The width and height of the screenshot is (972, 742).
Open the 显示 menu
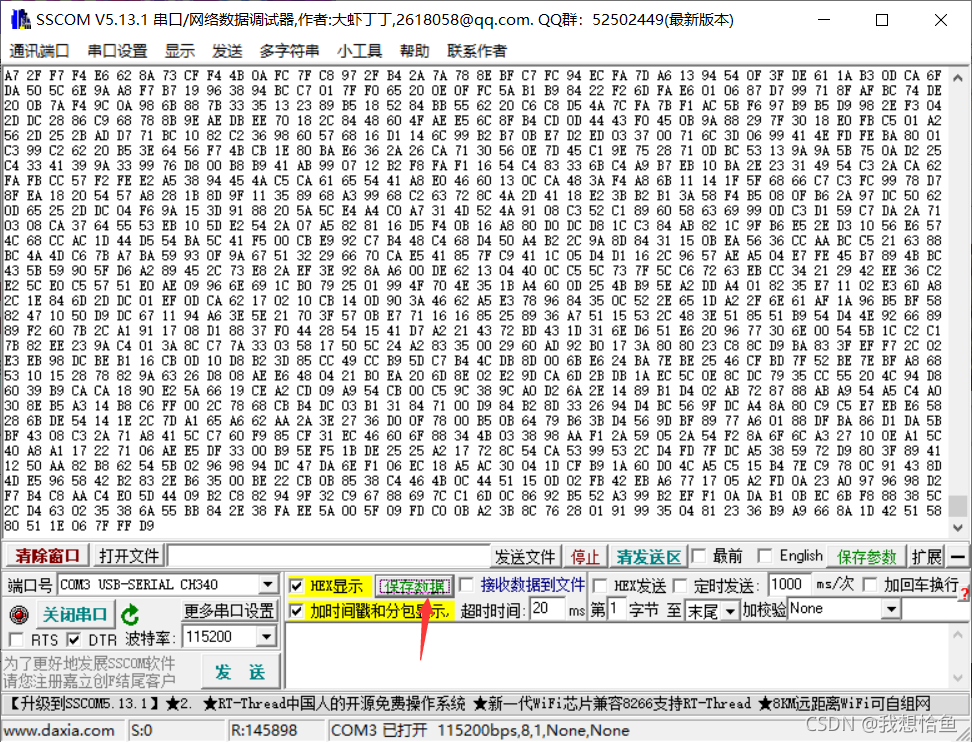coord(180,51)
